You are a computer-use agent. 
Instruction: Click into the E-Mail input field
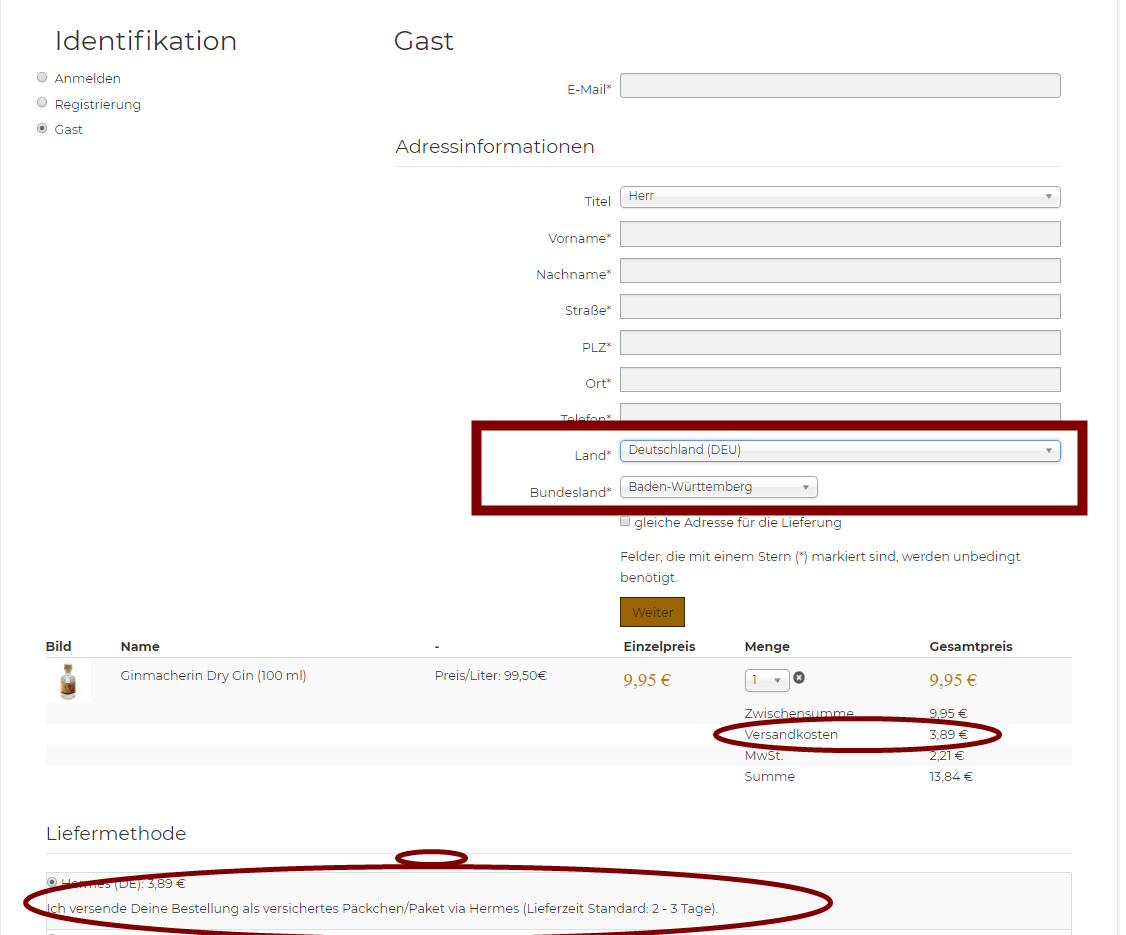tap(839, 86)
